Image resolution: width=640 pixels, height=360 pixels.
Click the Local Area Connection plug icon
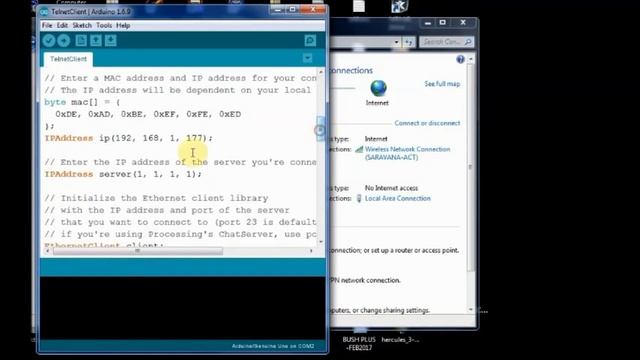pyautogui.click(x=359, y=198)
